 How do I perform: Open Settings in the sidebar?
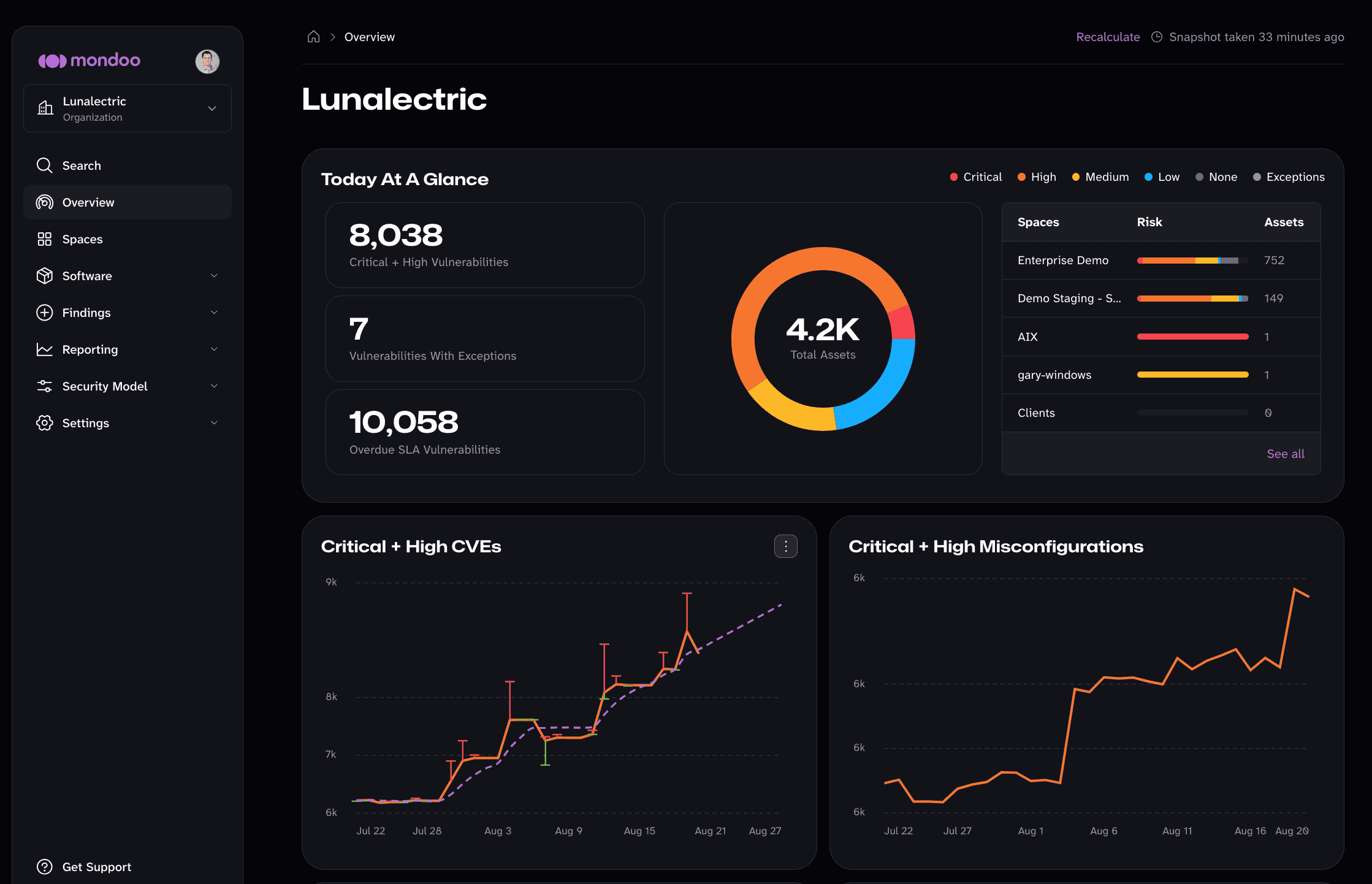128,423
